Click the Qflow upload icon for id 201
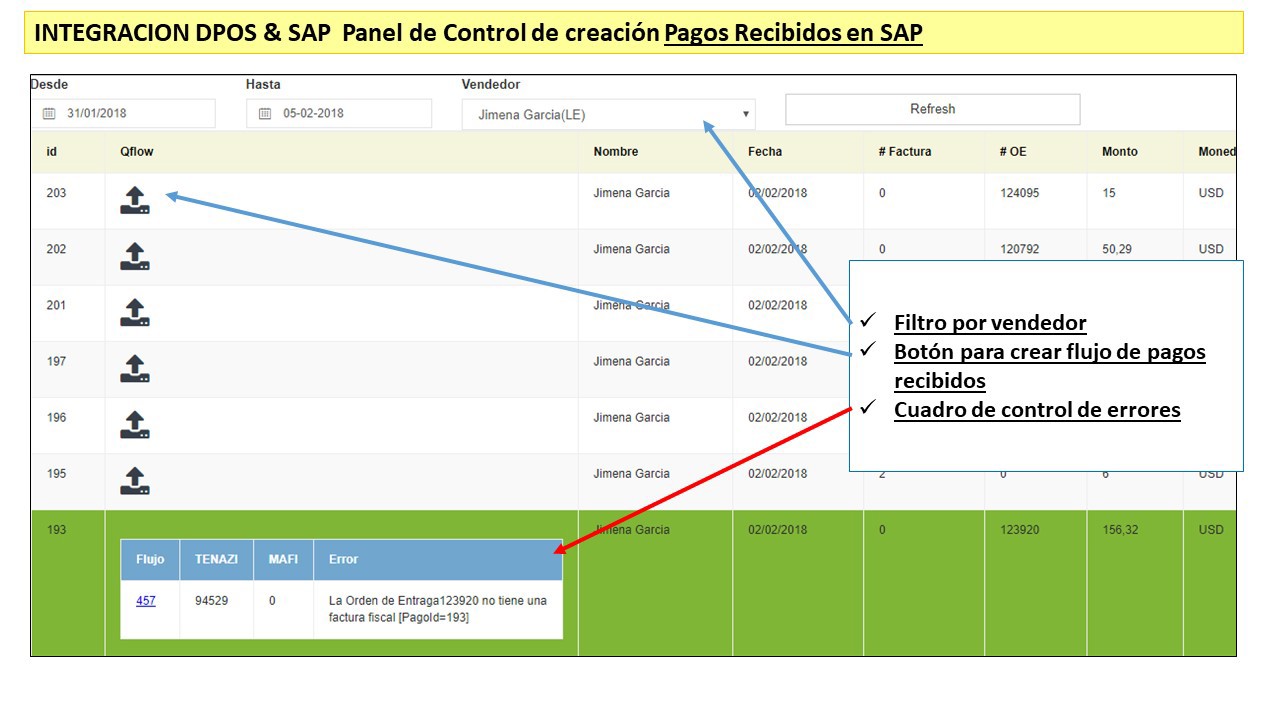The width and height of the screenshot is (1280, 720). click(x=135, y=313)
